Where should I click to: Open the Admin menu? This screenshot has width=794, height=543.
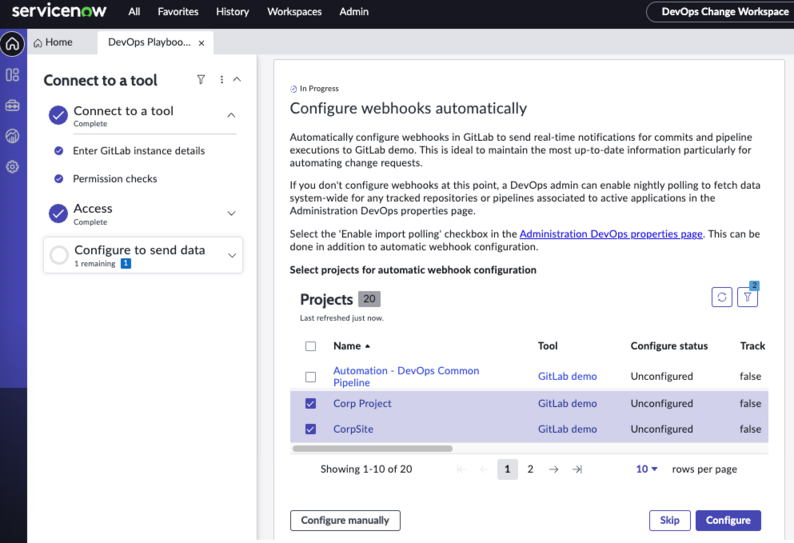point(354,11)
